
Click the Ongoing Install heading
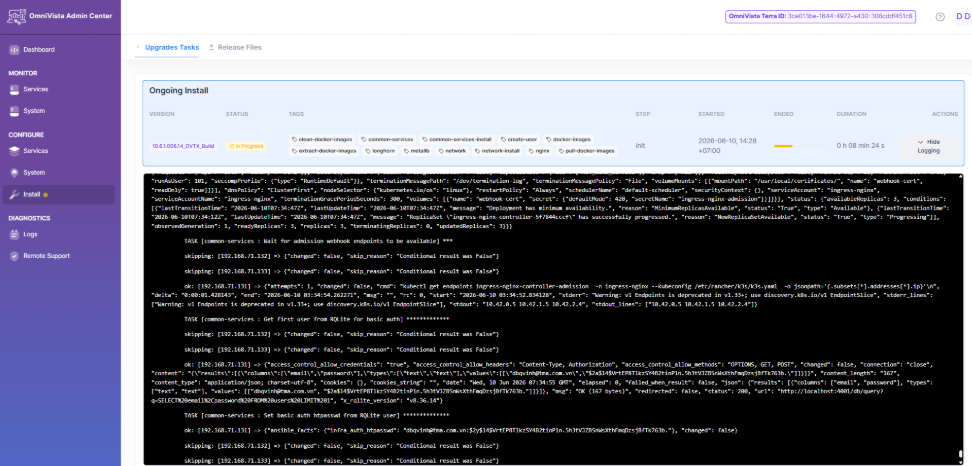coord(179,90)
